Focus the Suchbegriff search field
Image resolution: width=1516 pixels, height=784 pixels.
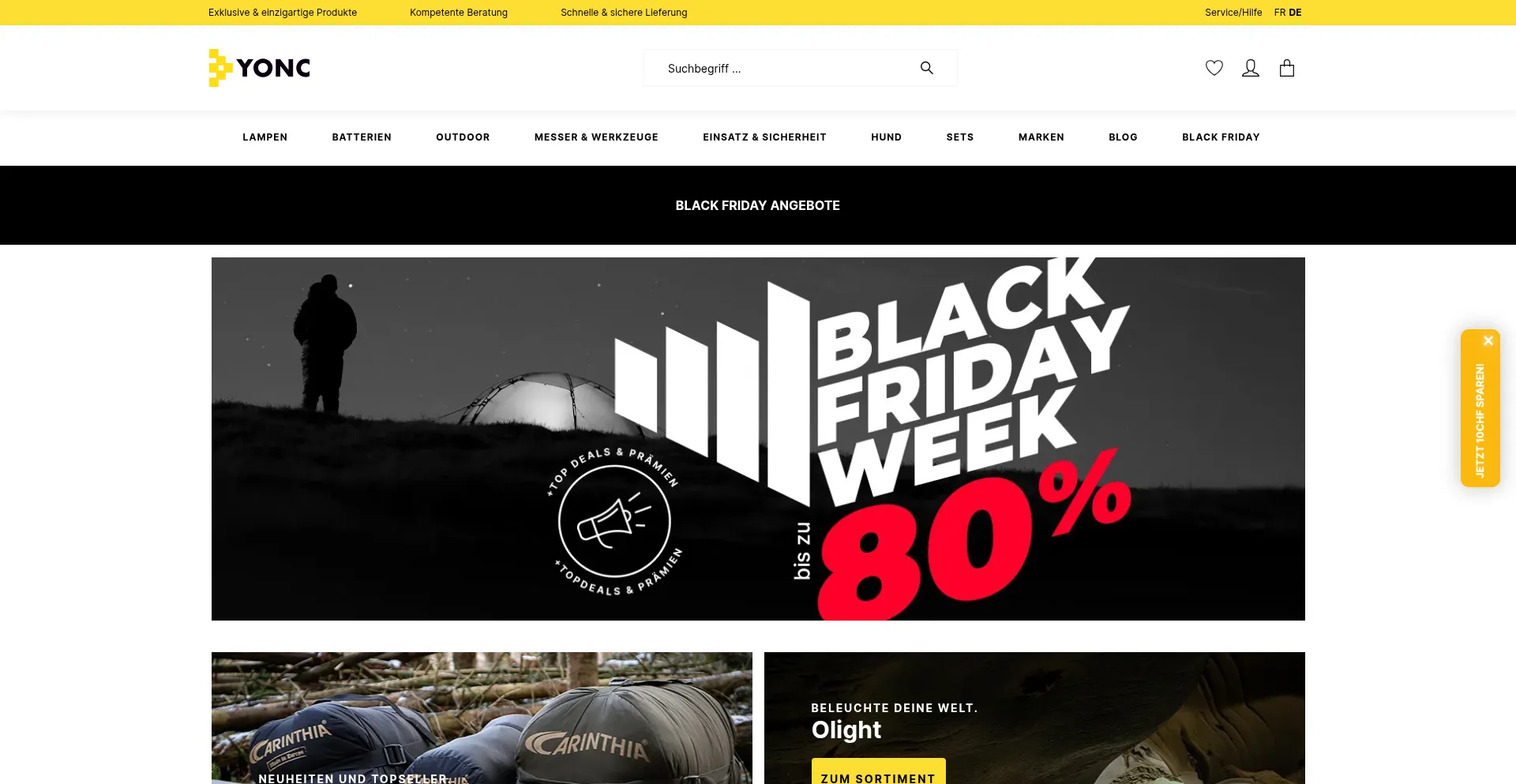(790, 68)
